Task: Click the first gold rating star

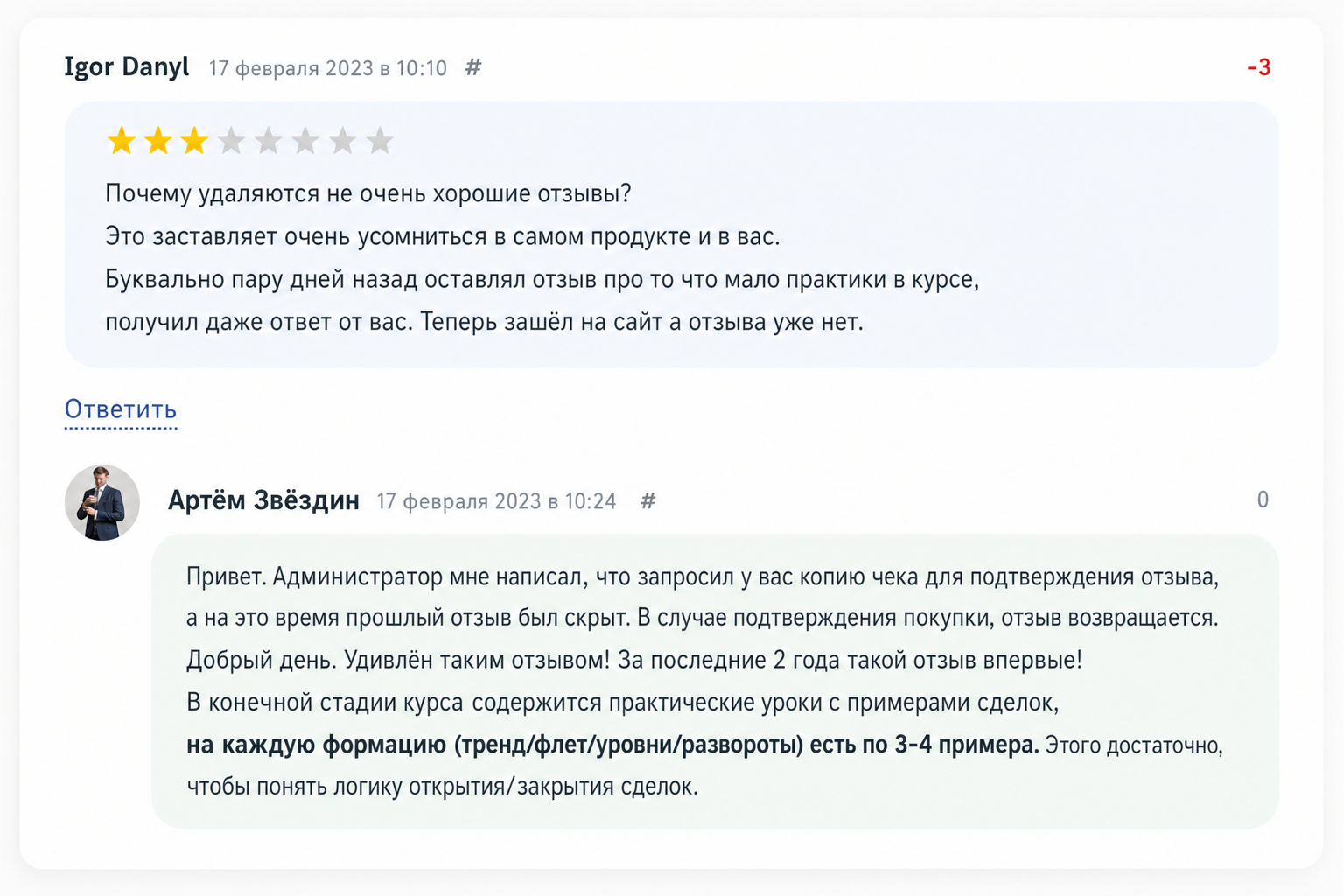Action: pyautogui.click(x=121, y=141)
